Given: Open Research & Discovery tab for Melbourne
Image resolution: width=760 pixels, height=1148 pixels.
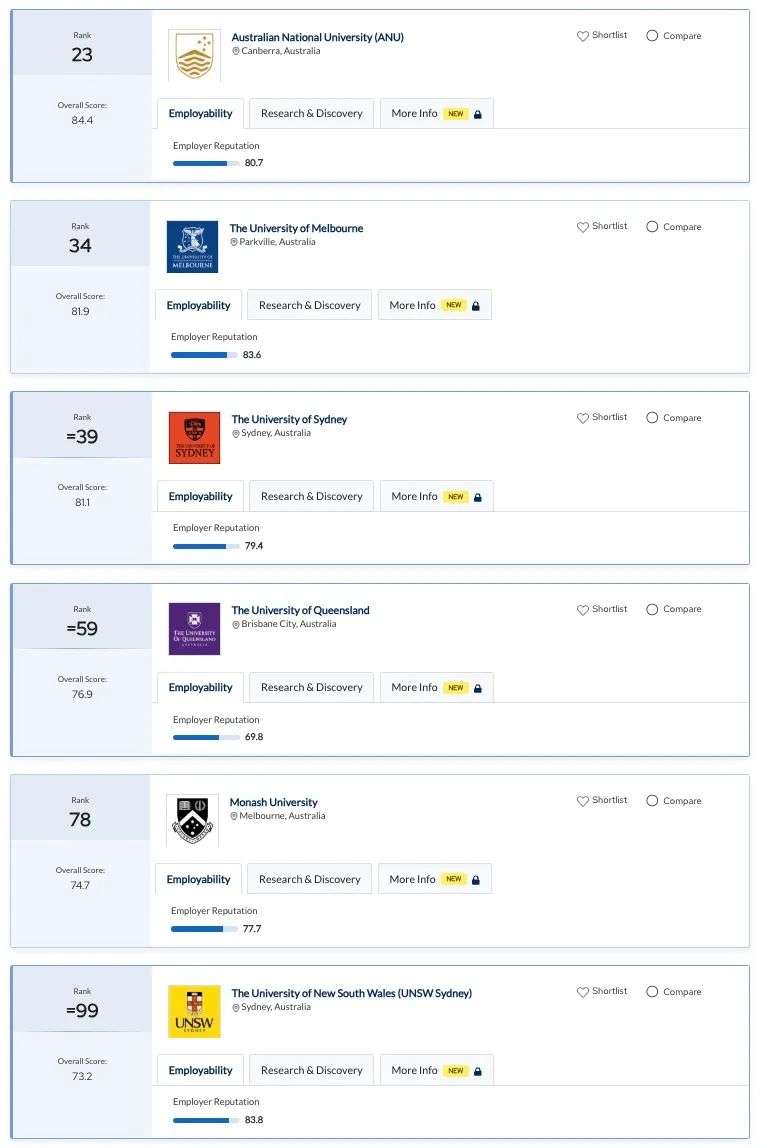Looking at the screenshot, I should click(310, 305).
